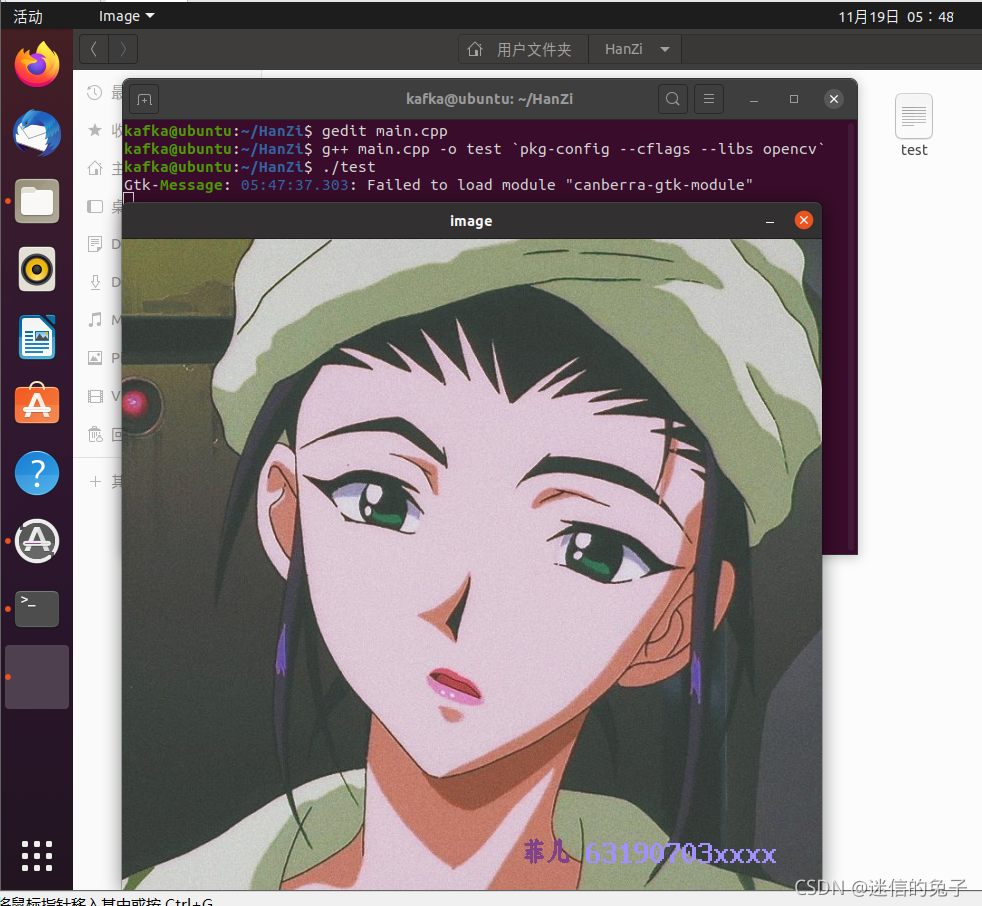Expand the HanZi path bar dropdown
982x906 pixels.
(665, 49)
